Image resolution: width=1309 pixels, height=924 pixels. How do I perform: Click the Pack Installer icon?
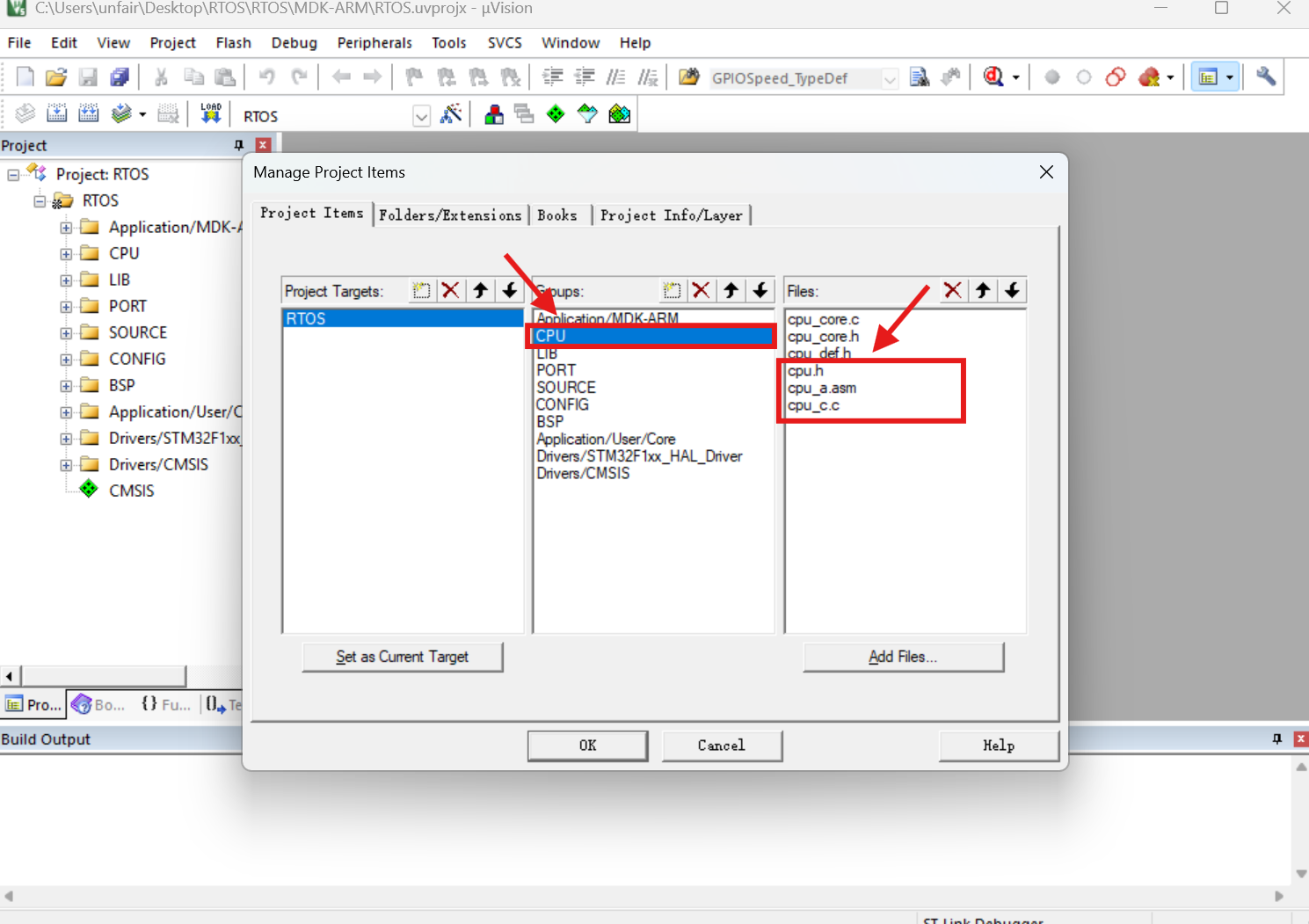coord(620,114)
